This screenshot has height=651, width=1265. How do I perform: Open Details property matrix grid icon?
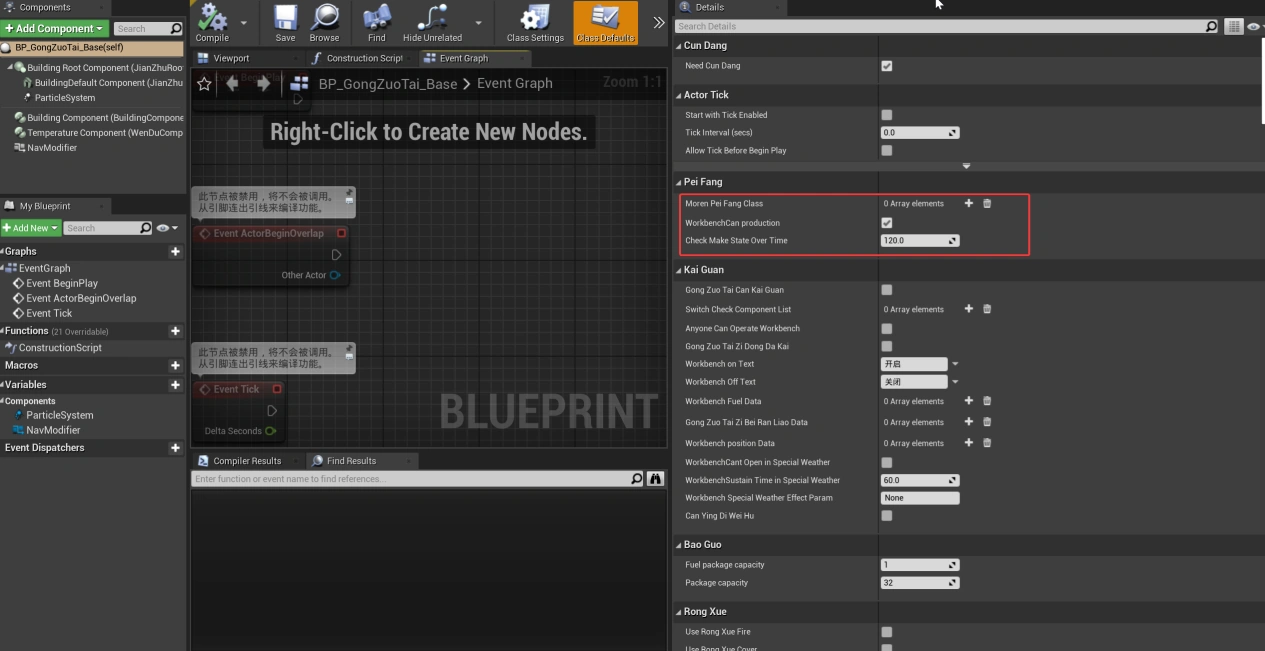click(1234, 27)
